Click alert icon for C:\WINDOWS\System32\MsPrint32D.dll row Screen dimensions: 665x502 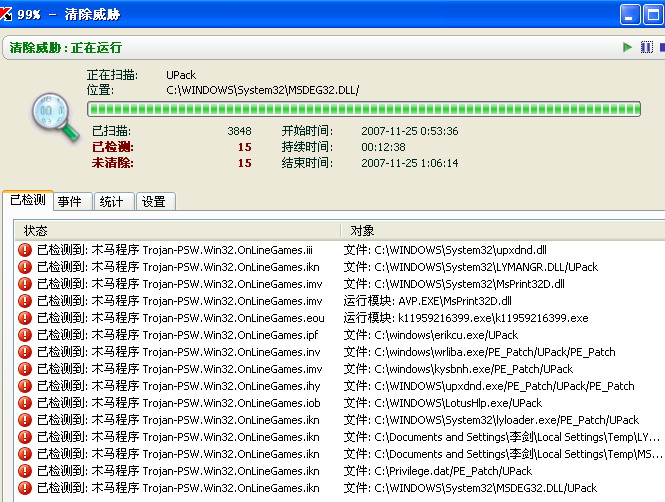point(25,284)
